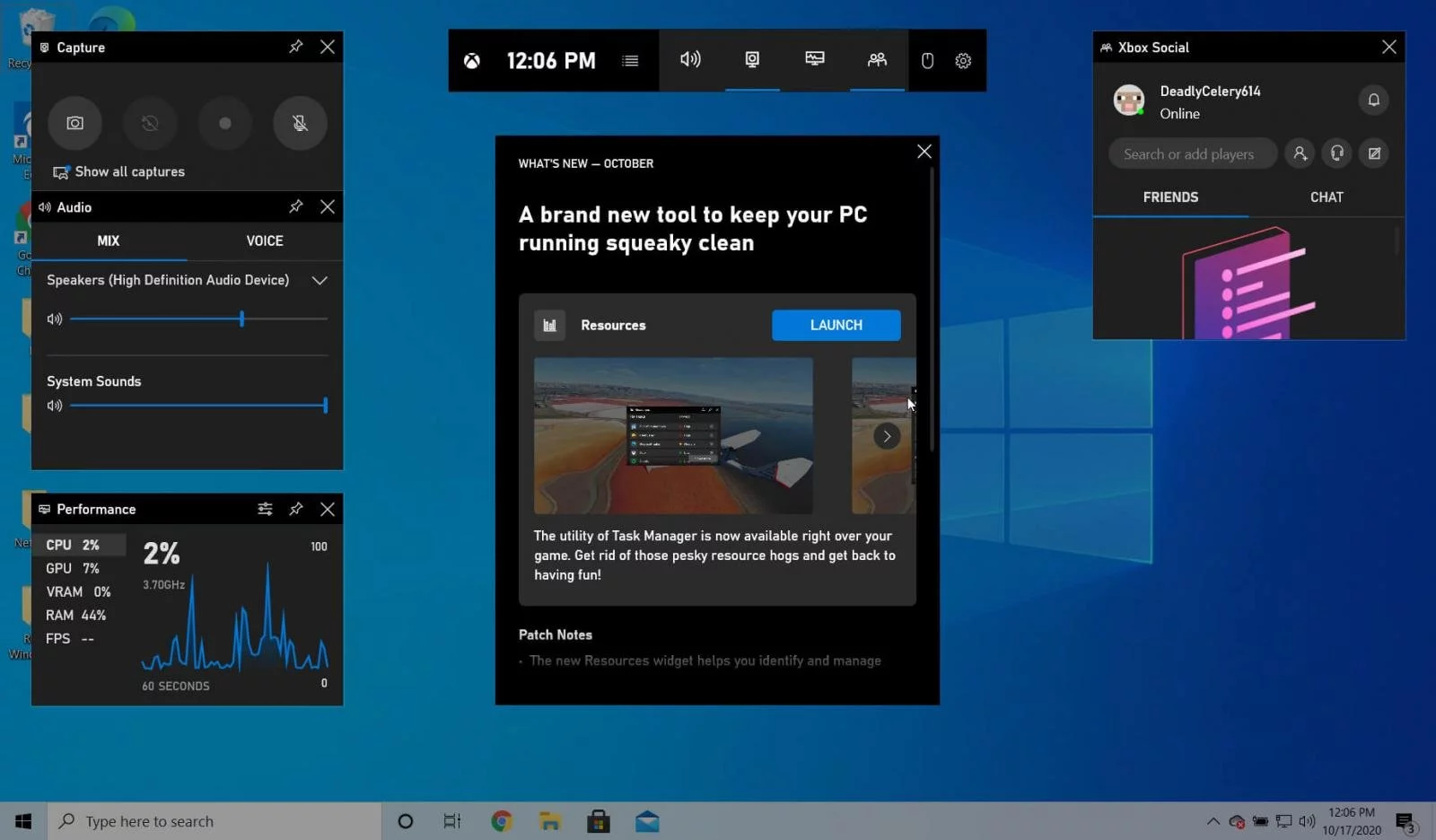
Task: Click the What's New scrollbar
Action: (933, 310)
